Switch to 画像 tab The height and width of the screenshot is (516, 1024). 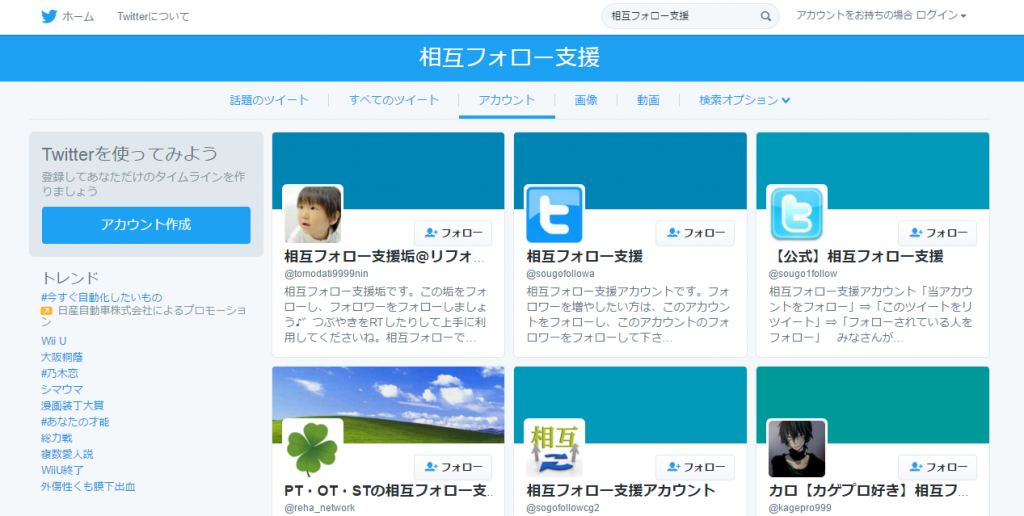coord(586,101)
